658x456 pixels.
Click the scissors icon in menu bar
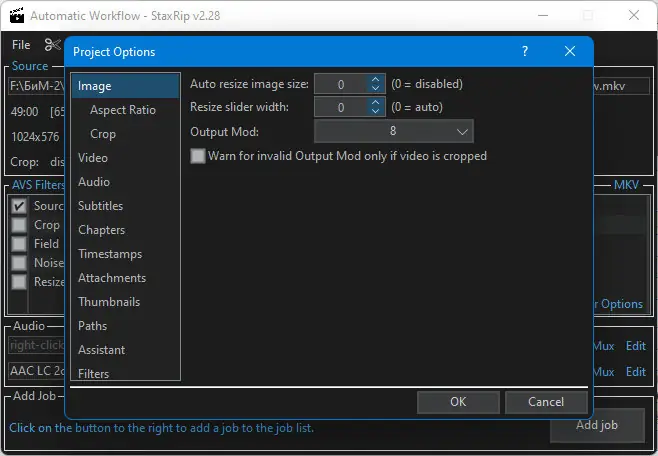click(52, 44)
